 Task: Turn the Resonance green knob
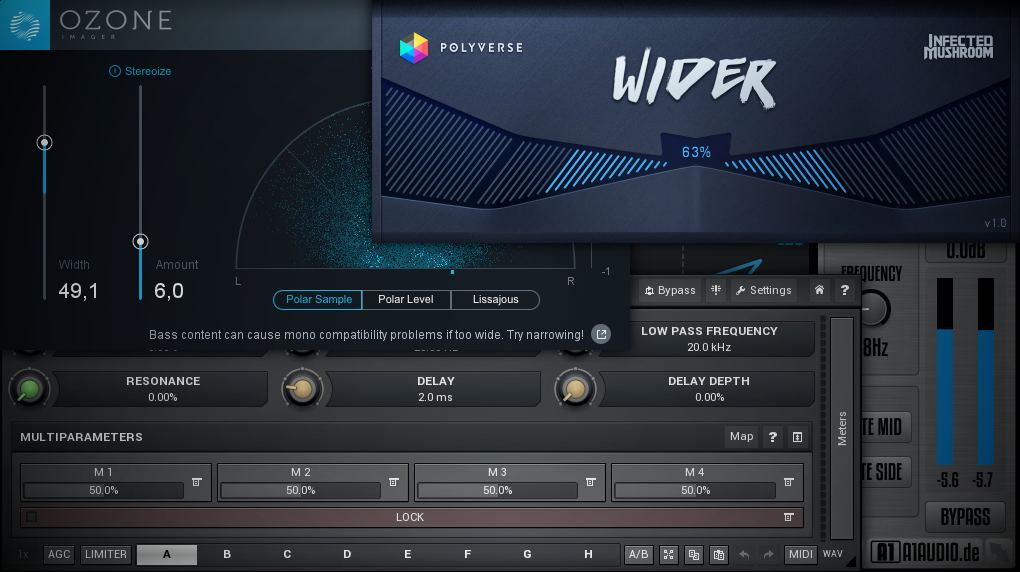tap(29, 389)
